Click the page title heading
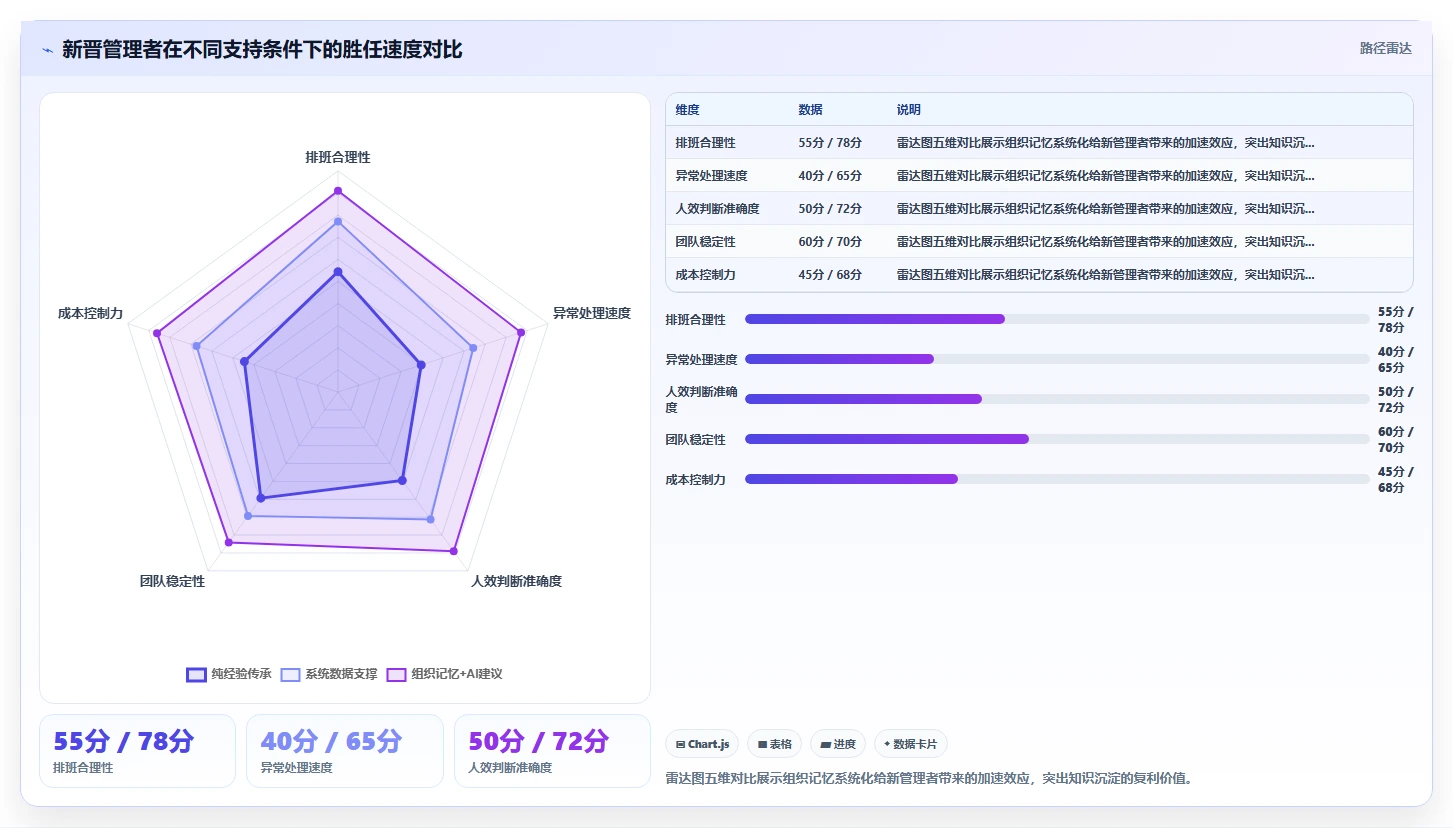Image resolution: width=1453 pixels, height=828 pixels. [262, 49]
